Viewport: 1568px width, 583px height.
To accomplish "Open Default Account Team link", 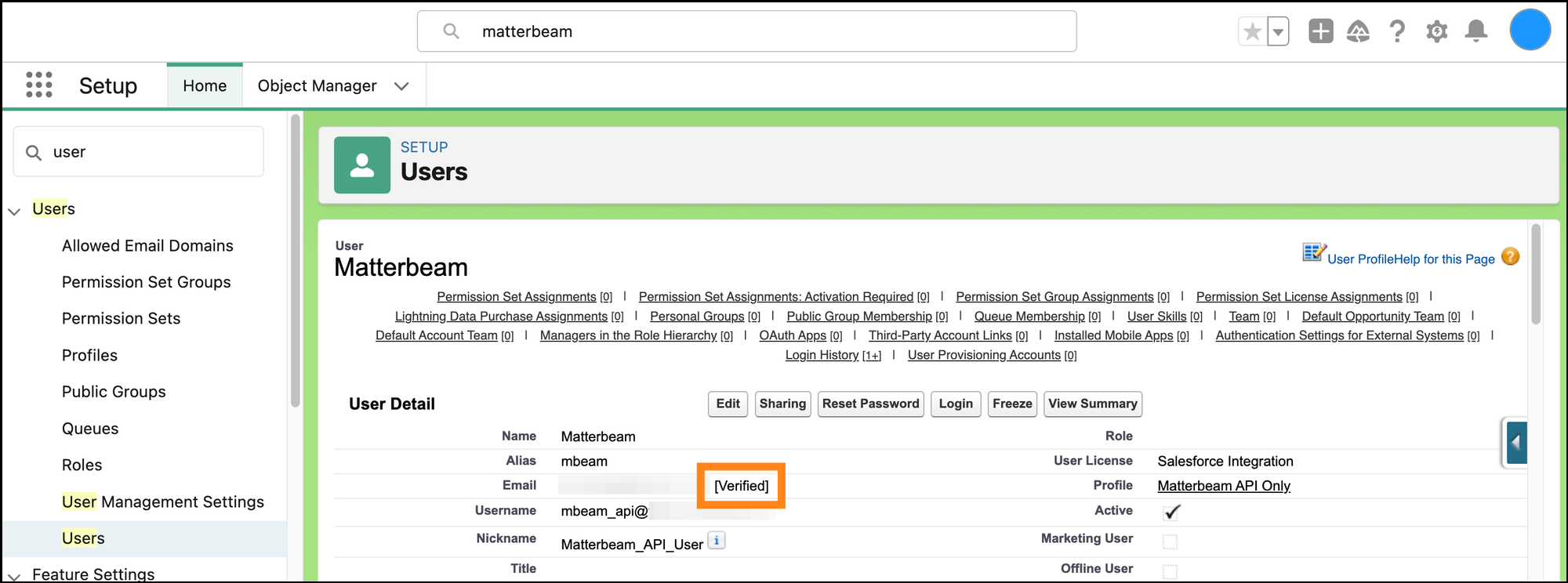I will [437, 335].
